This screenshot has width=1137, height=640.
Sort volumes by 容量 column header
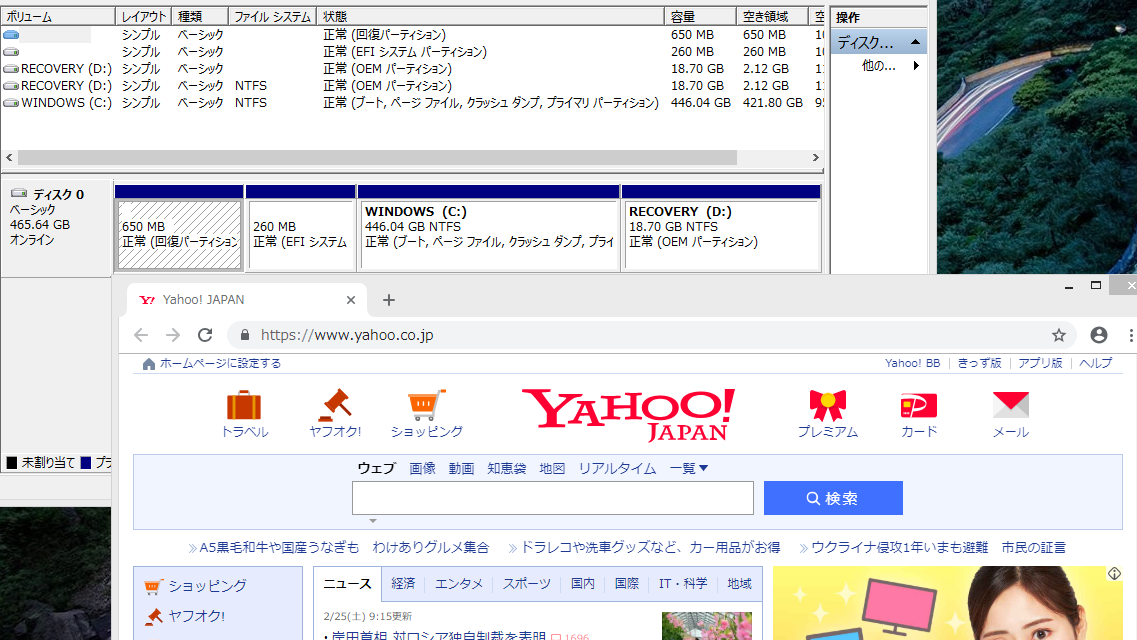(700, 16)
